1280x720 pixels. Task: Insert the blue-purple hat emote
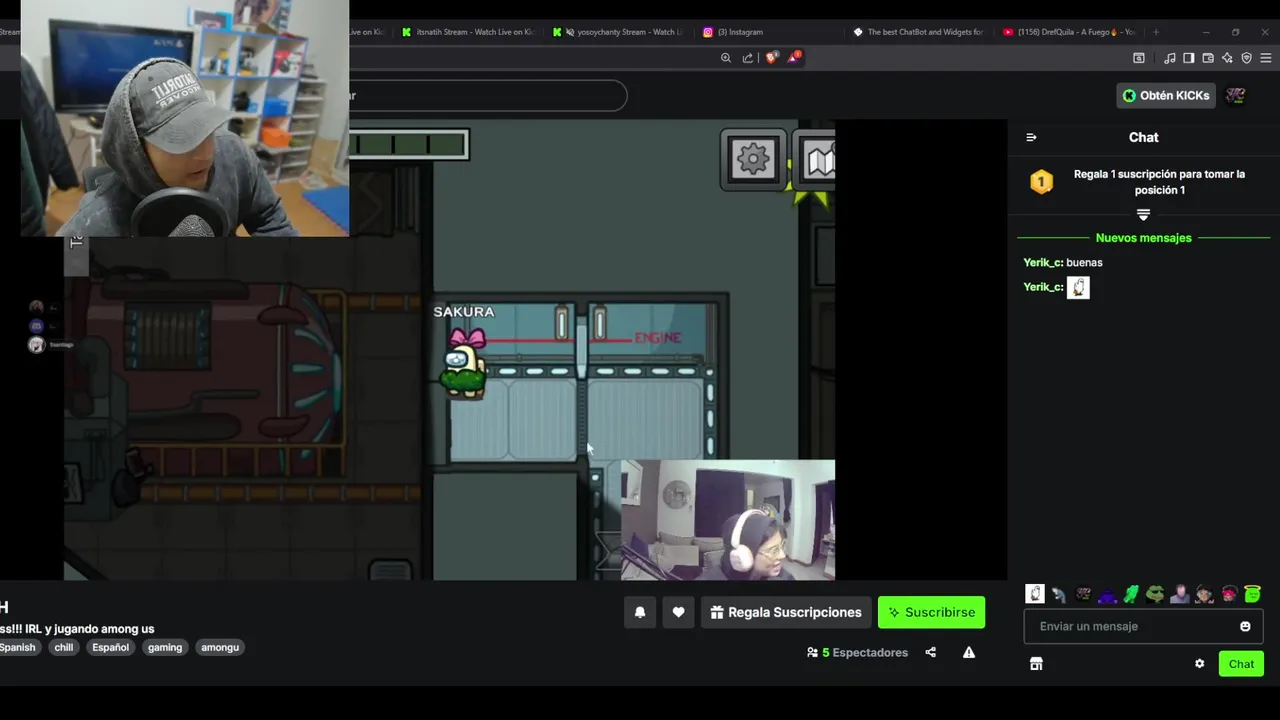pos(1107,594)
